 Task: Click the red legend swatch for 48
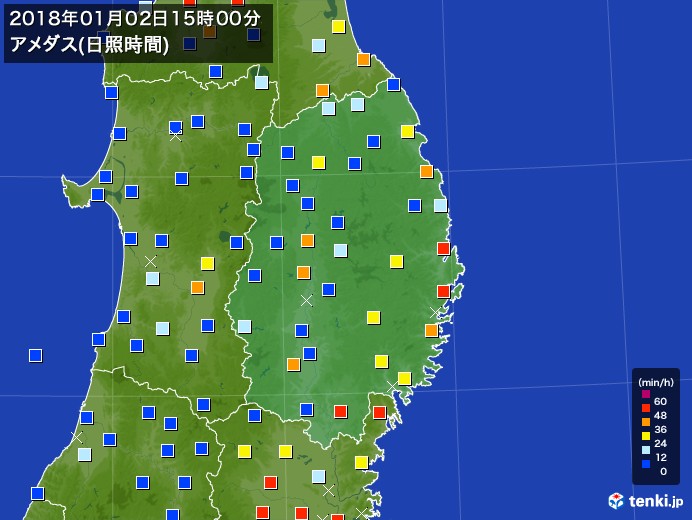point(646,408)
